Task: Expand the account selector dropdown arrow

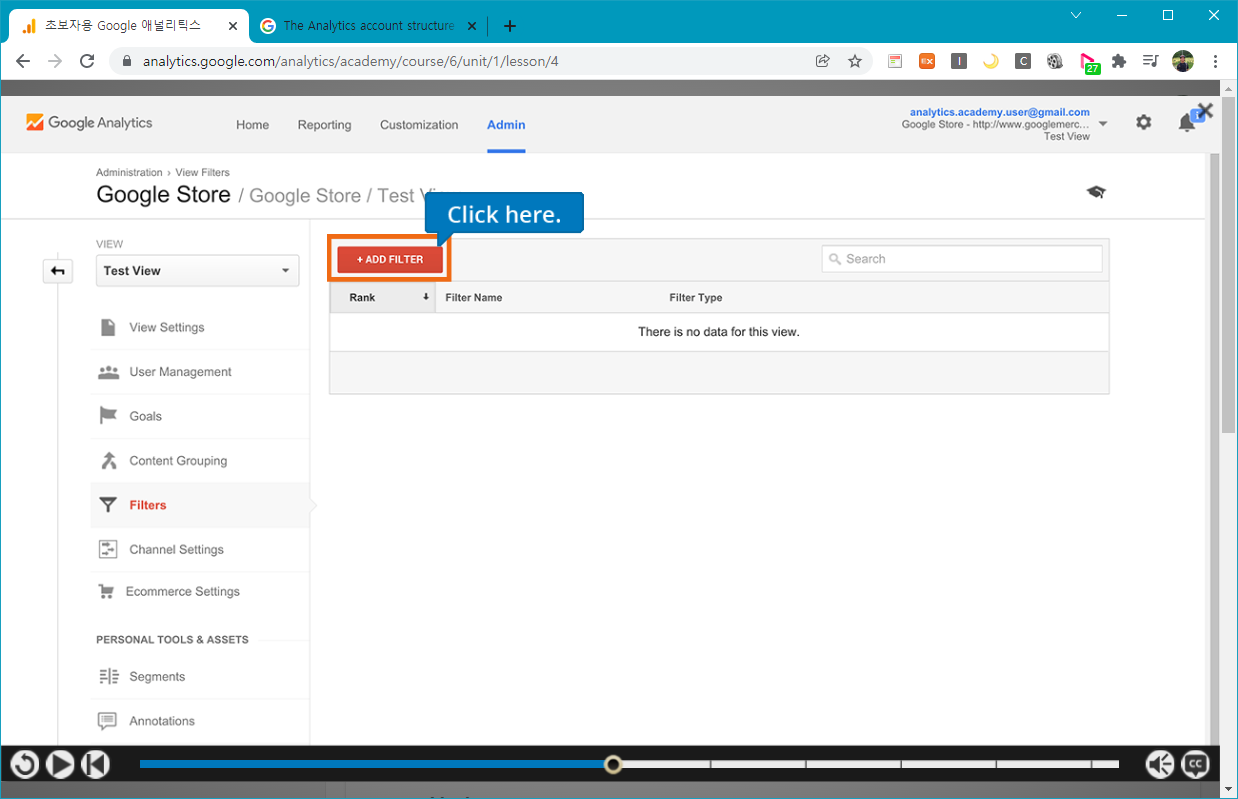Action: pos(1103,124)
